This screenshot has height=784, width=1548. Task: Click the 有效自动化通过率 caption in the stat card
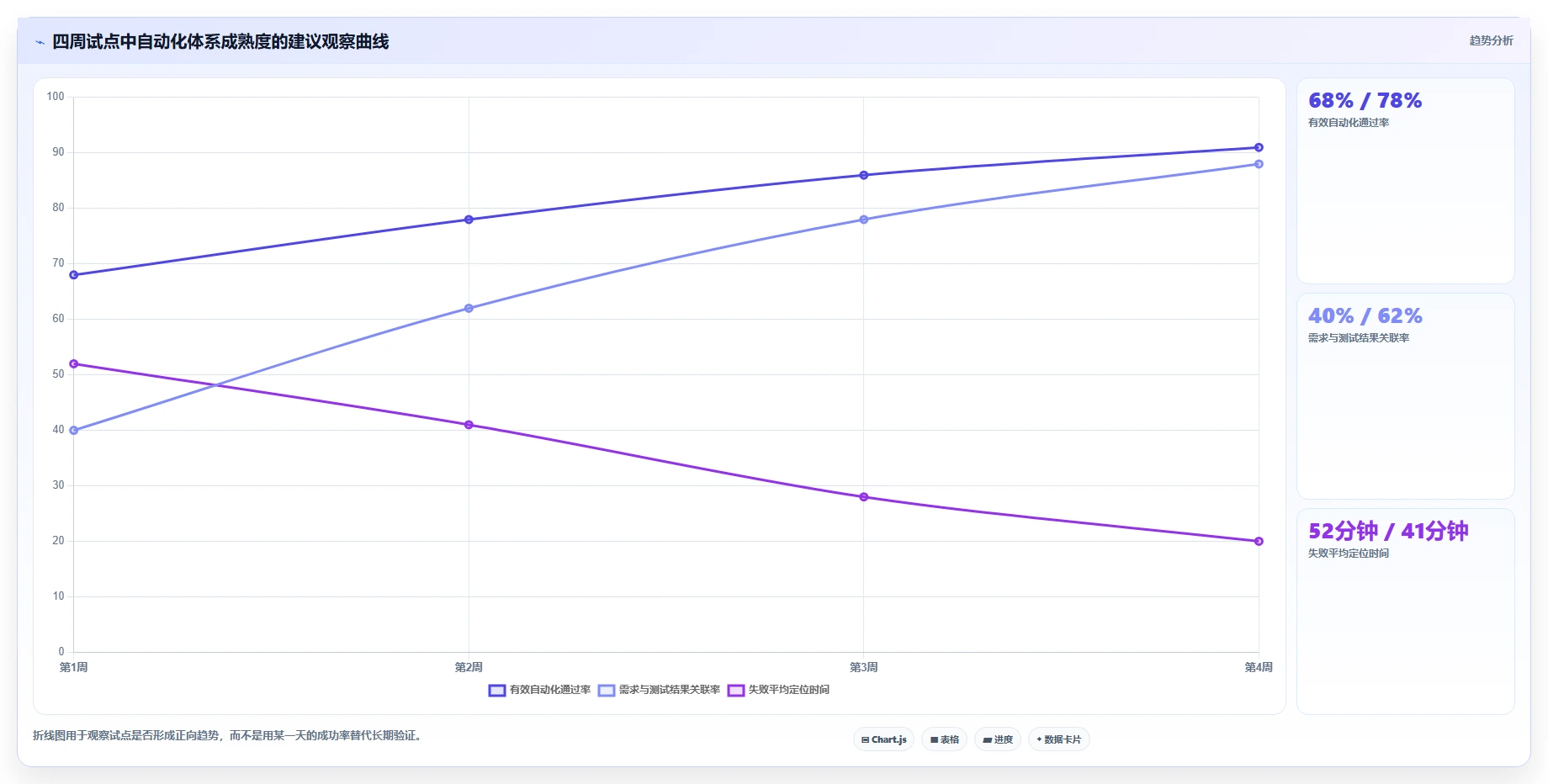click(1349, 123)
